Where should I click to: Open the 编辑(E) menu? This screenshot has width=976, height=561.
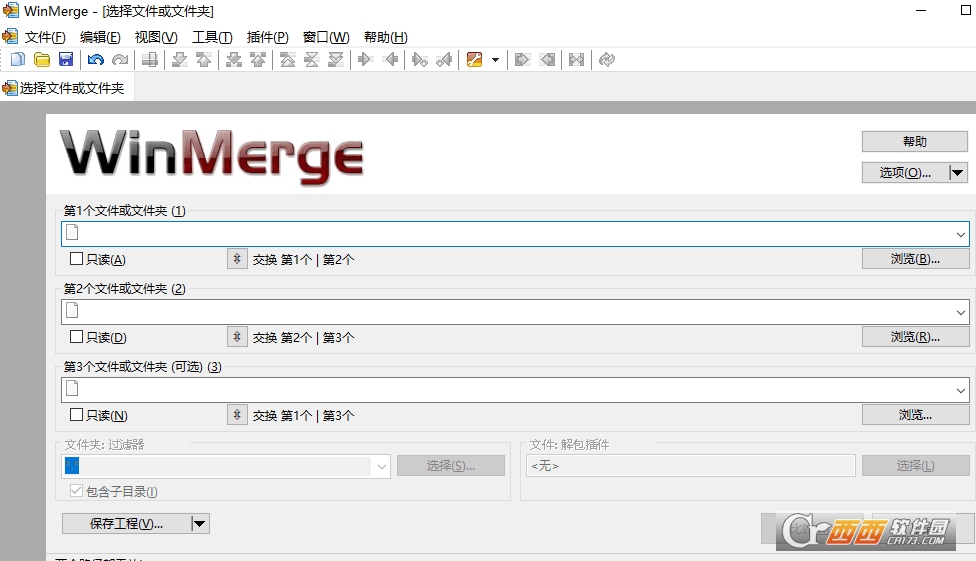tap(100, 37)
